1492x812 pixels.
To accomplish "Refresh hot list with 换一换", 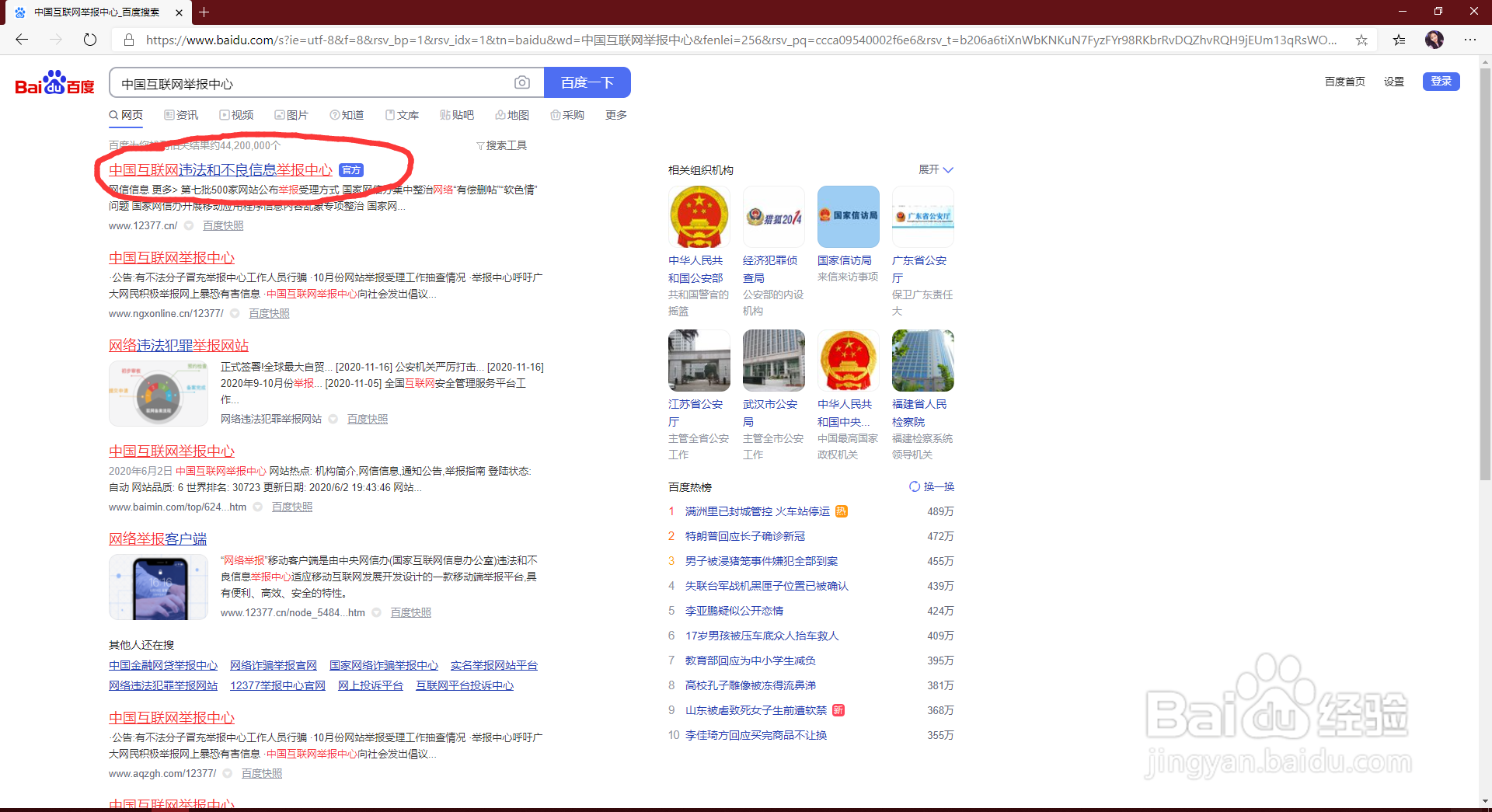I will (x=932, y=486).
